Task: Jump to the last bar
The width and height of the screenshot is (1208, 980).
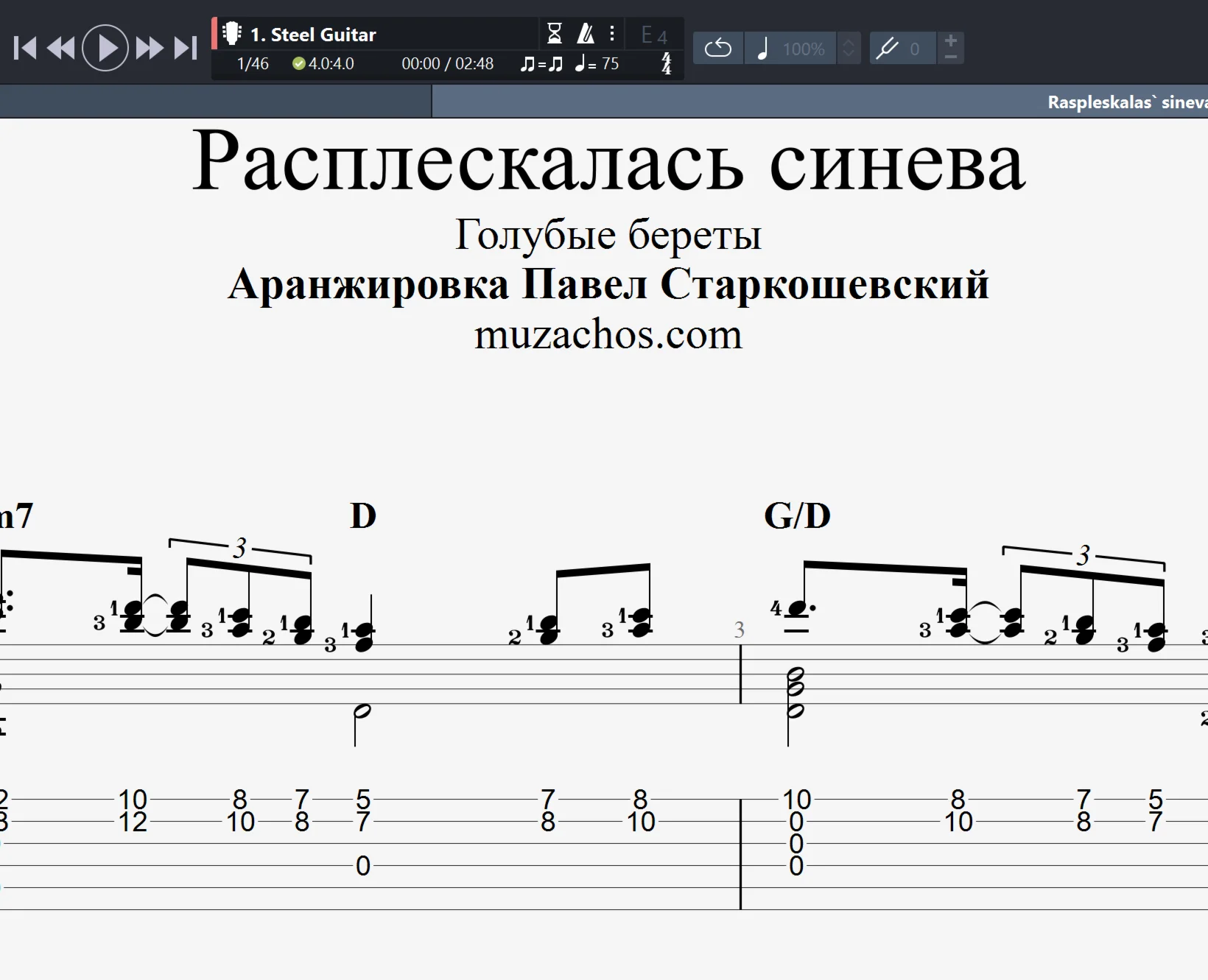Action: pos(186,49)
